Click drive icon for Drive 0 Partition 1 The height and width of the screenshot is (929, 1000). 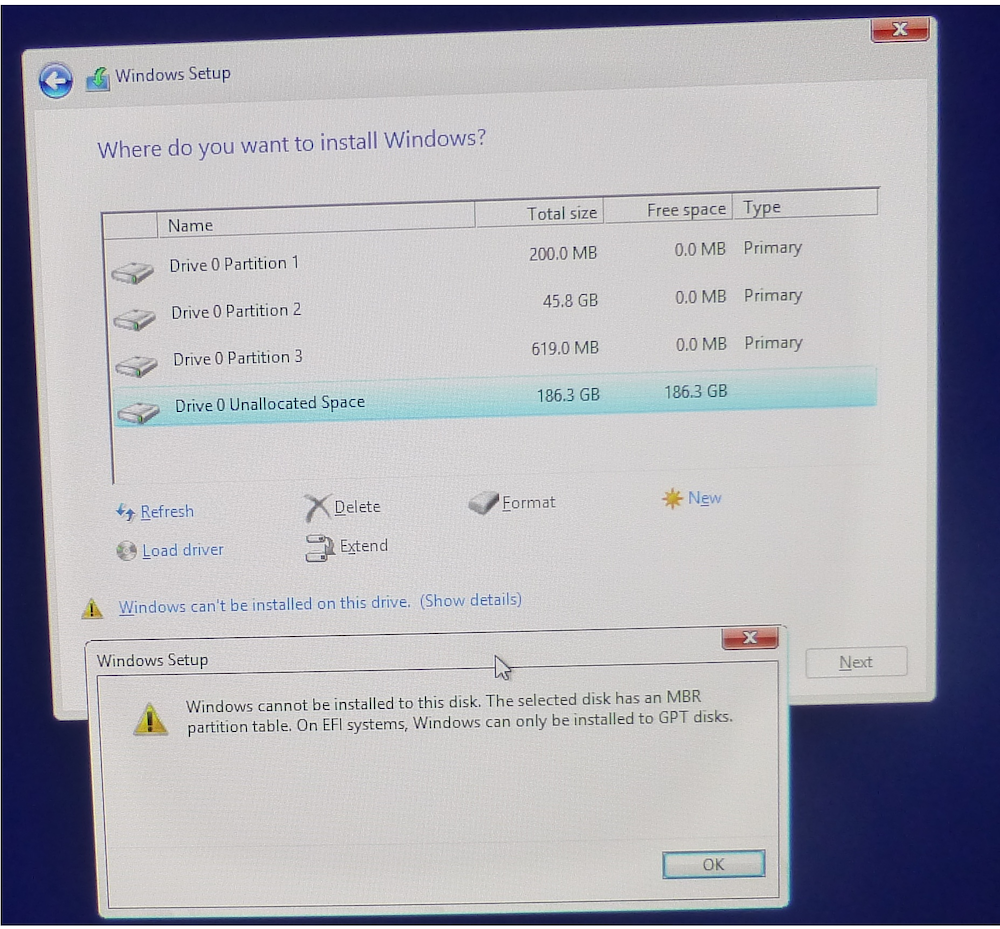coord(132,272)
